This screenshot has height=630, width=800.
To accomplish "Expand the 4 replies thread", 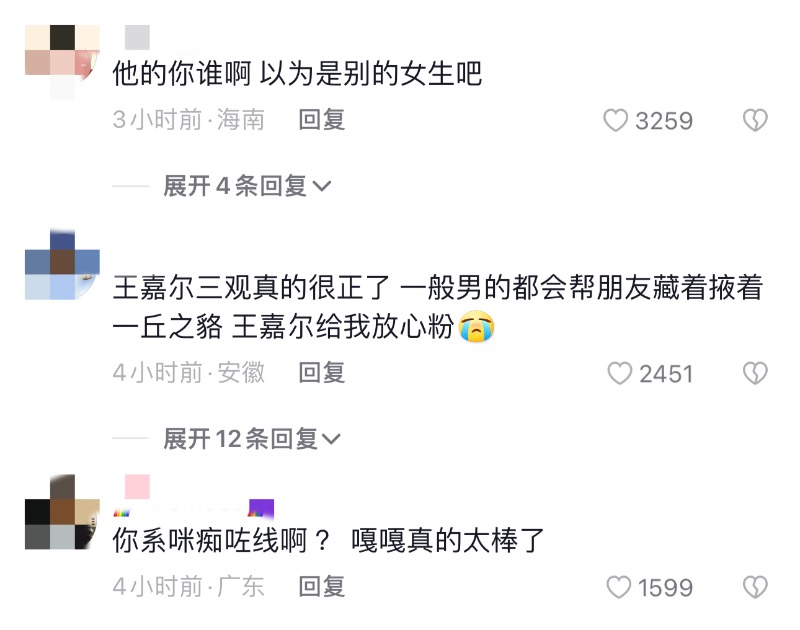I will pyautogui.click(x=247, y=186).
